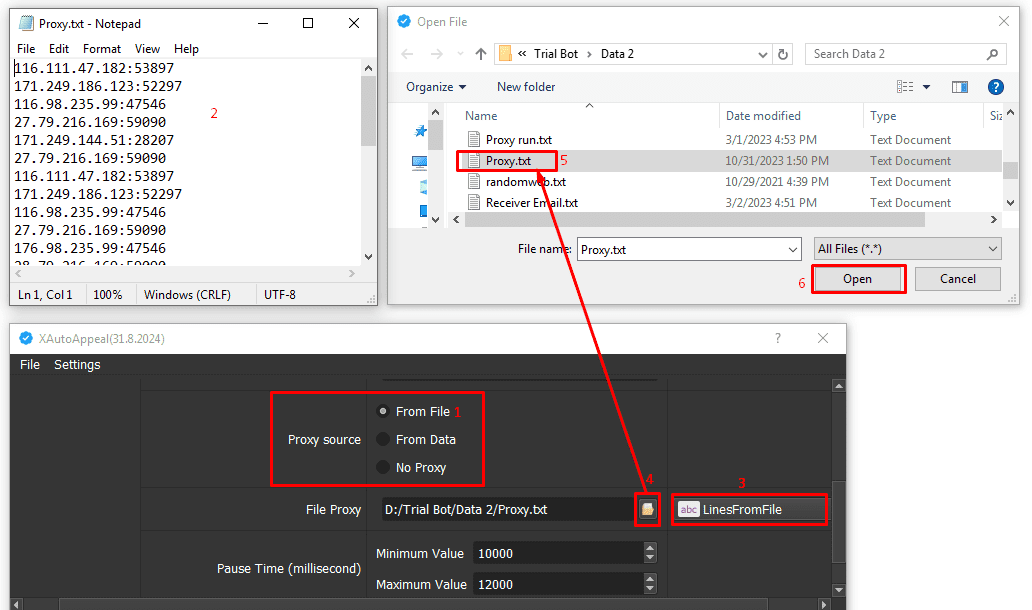Click the File name input containing Proxy.txt
The width and height of the screenshot is (1032, 610).
tap(681, 249)
